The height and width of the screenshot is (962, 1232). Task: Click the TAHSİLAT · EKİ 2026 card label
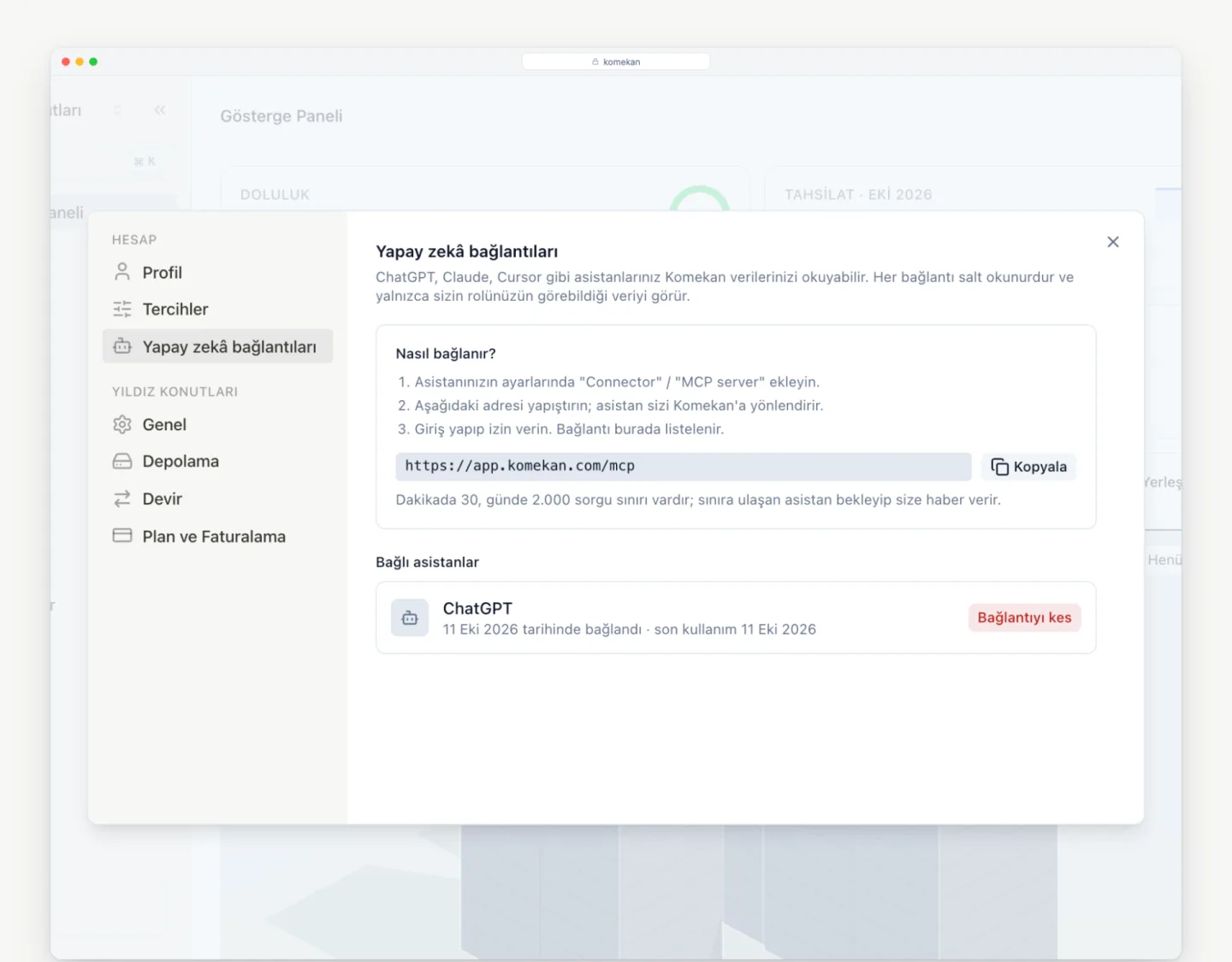click(x=858, y=195)
